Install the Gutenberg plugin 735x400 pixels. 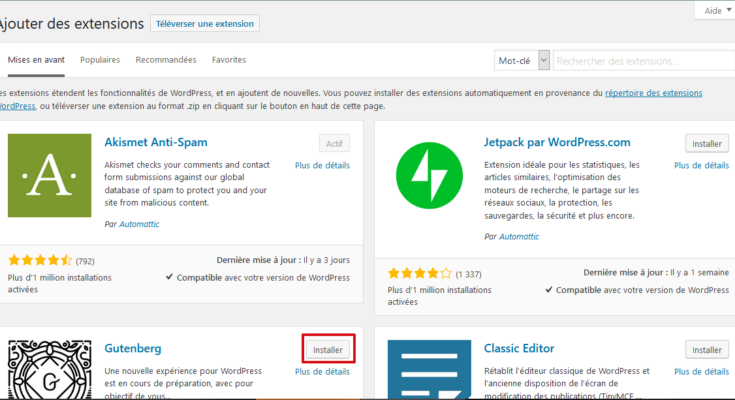coord(328,350)
